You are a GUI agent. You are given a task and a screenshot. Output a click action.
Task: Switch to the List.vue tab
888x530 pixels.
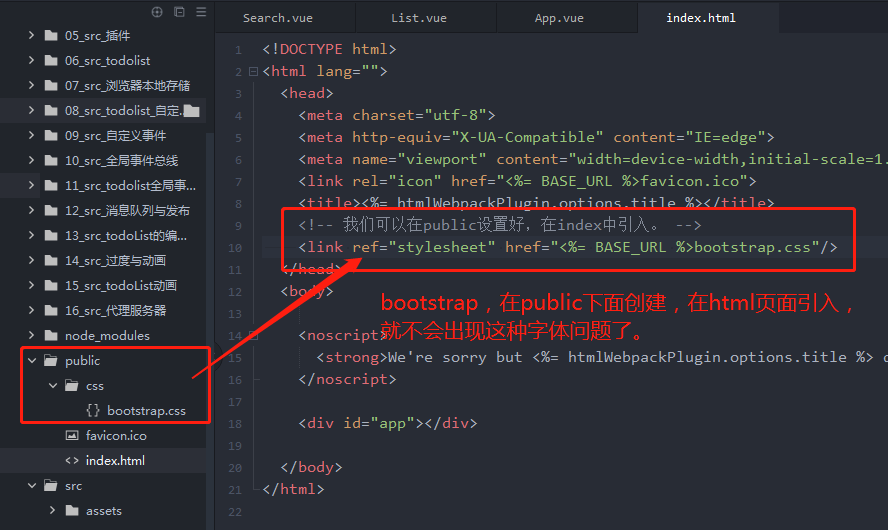(x=419, y=18)
